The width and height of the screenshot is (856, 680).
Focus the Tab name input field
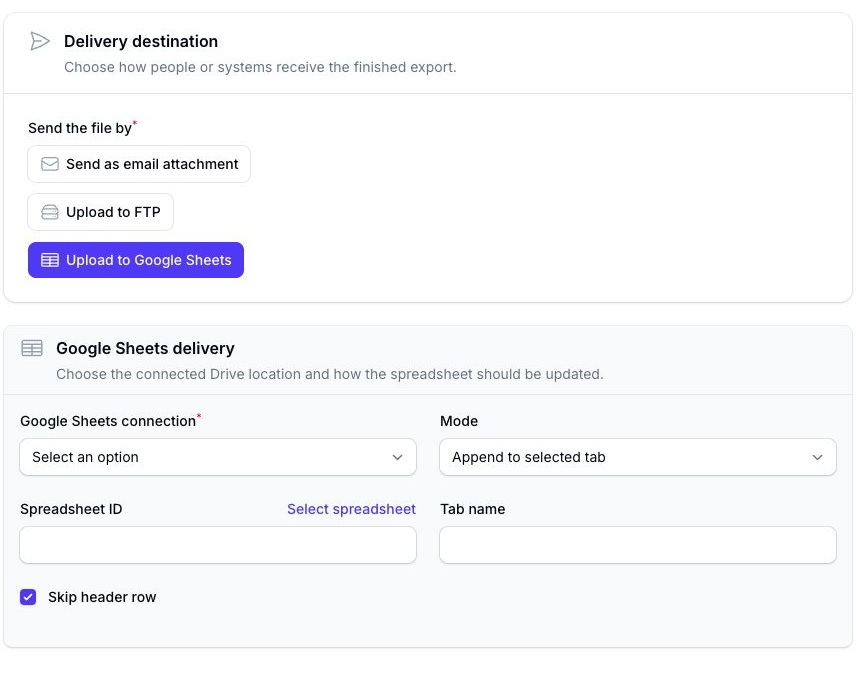coord(638,545)
